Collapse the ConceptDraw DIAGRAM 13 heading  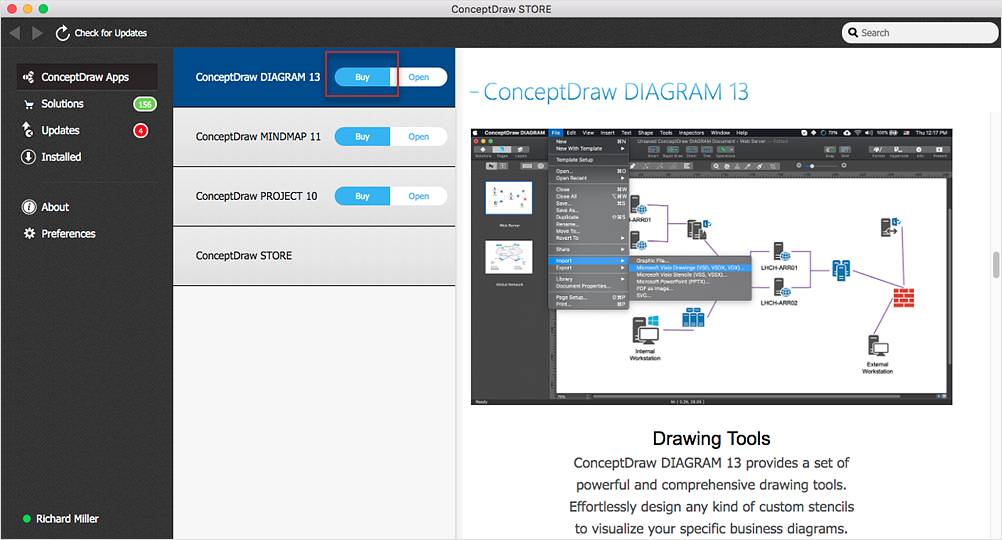[474, 92]
